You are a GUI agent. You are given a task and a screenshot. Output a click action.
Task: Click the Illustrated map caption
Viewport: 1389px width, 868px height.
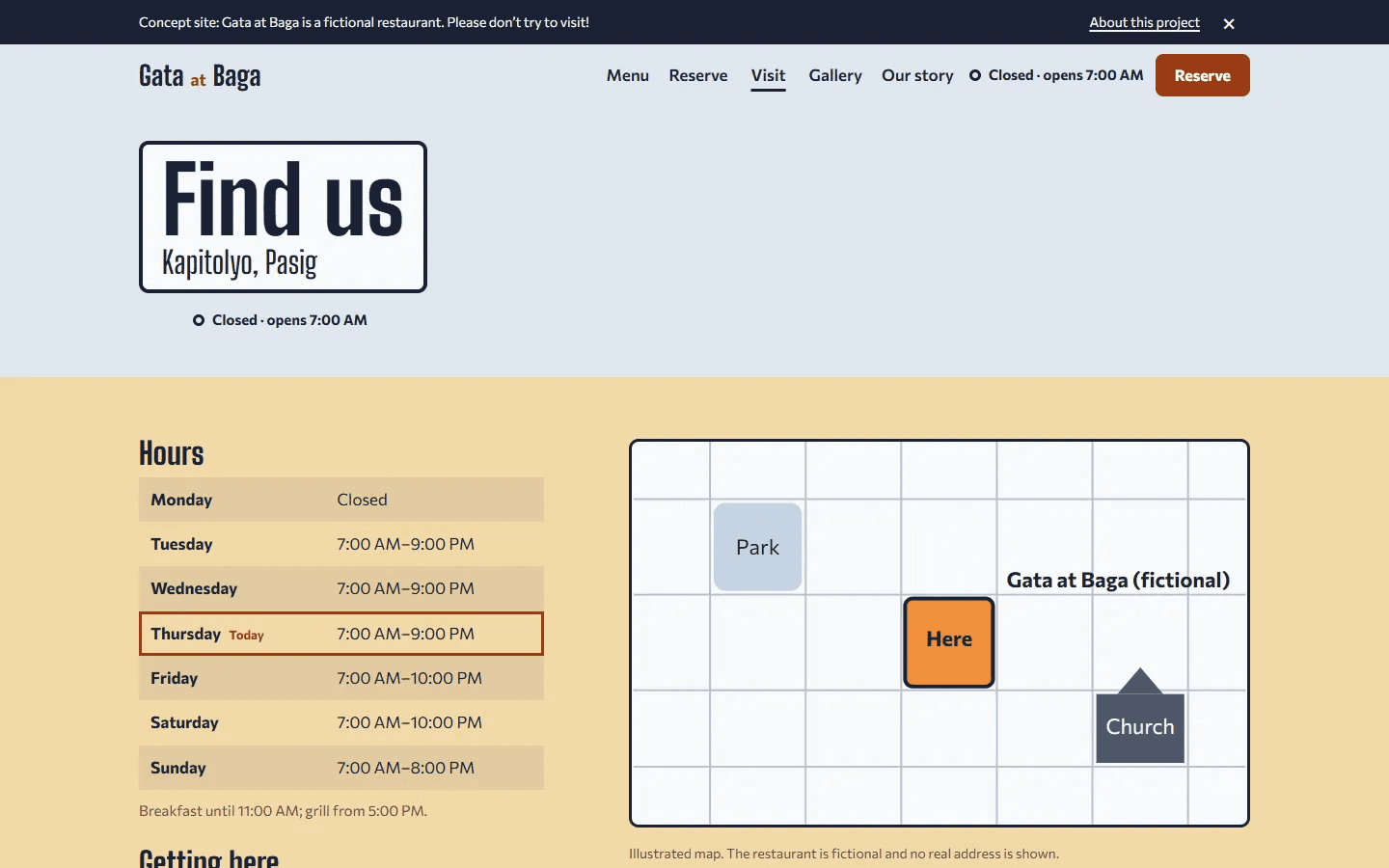(x=844, y=854)
